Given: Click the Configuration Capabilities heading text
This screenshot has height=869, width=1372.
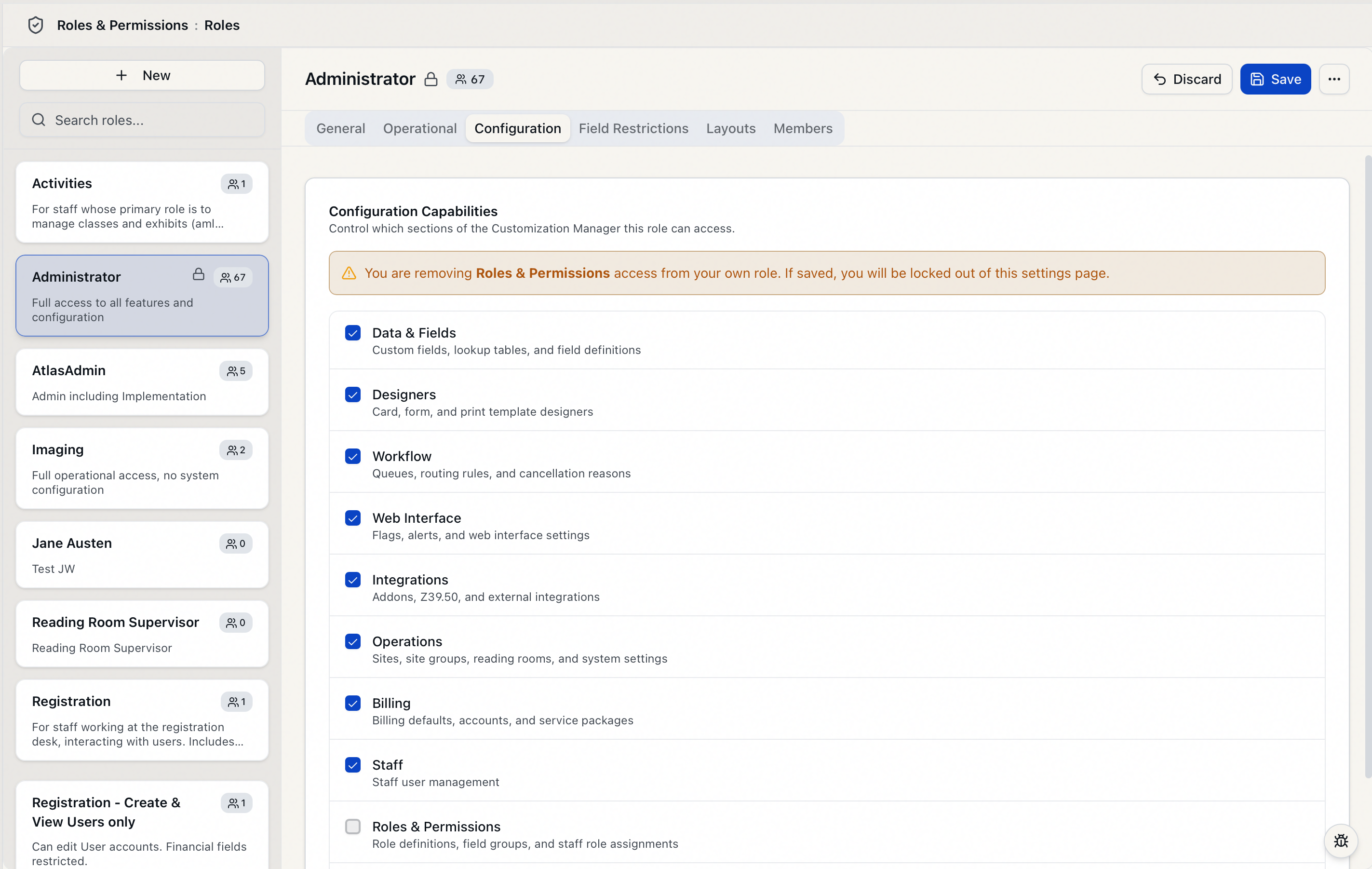Looking at the screenshot, I should pyautogui.click(x=413, y=211).
